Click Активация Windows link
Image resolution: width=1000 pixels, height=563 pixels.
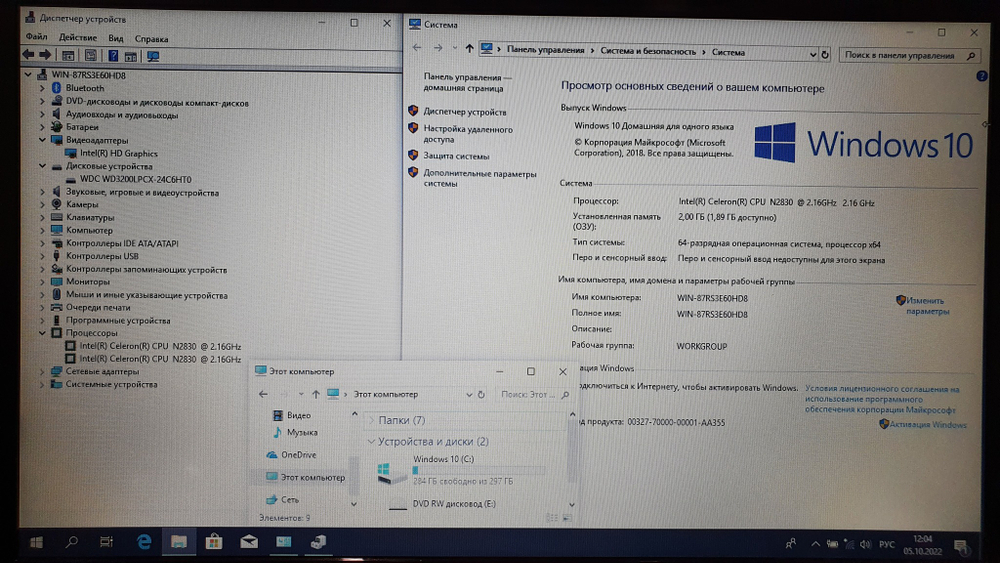928,425
